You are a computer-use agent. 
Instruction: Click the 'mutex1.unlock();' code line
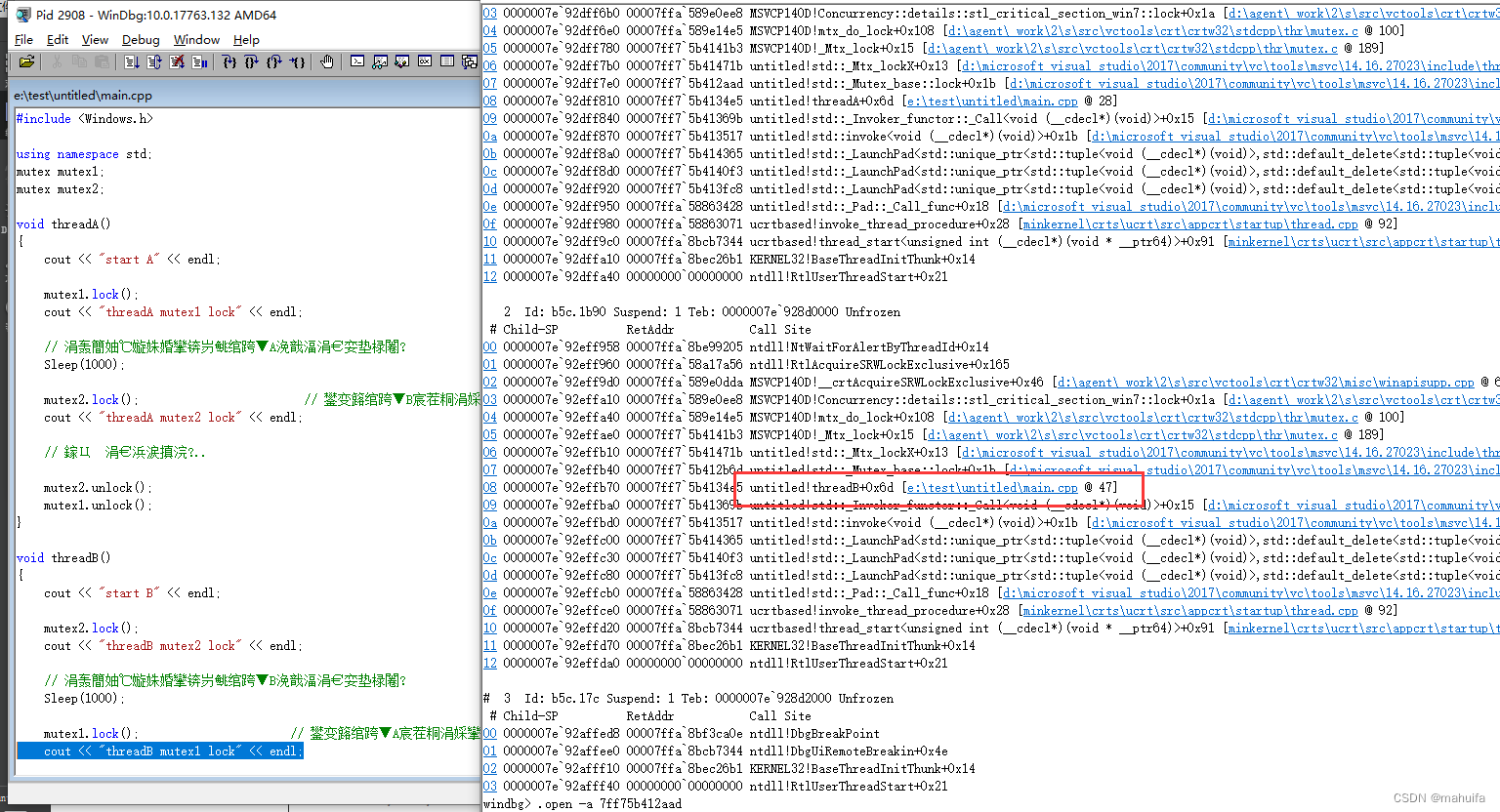pyautogui.click(x=98, y=506)
